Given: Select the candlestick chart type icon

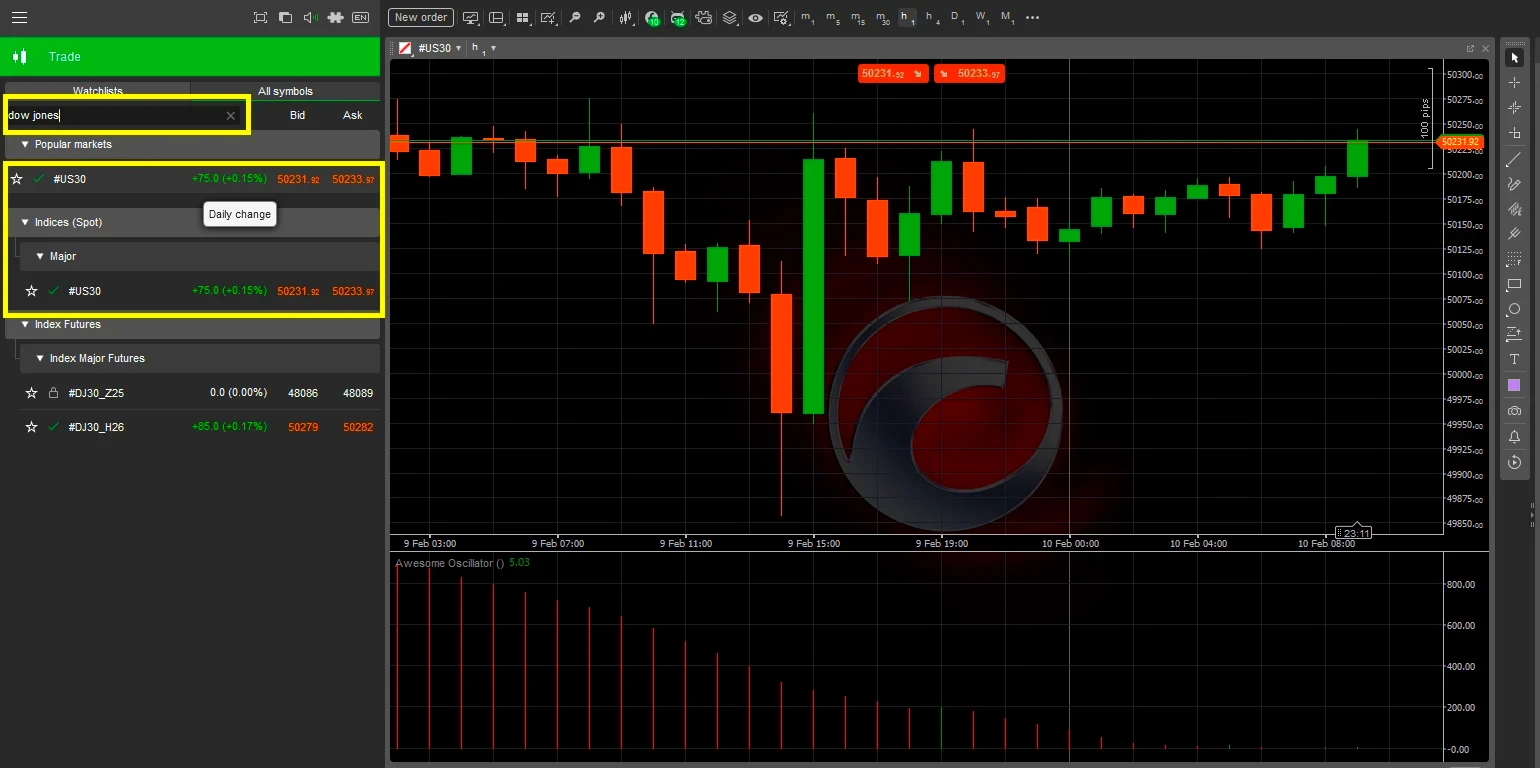Looking at the screenshot, I should click(627, 17).
